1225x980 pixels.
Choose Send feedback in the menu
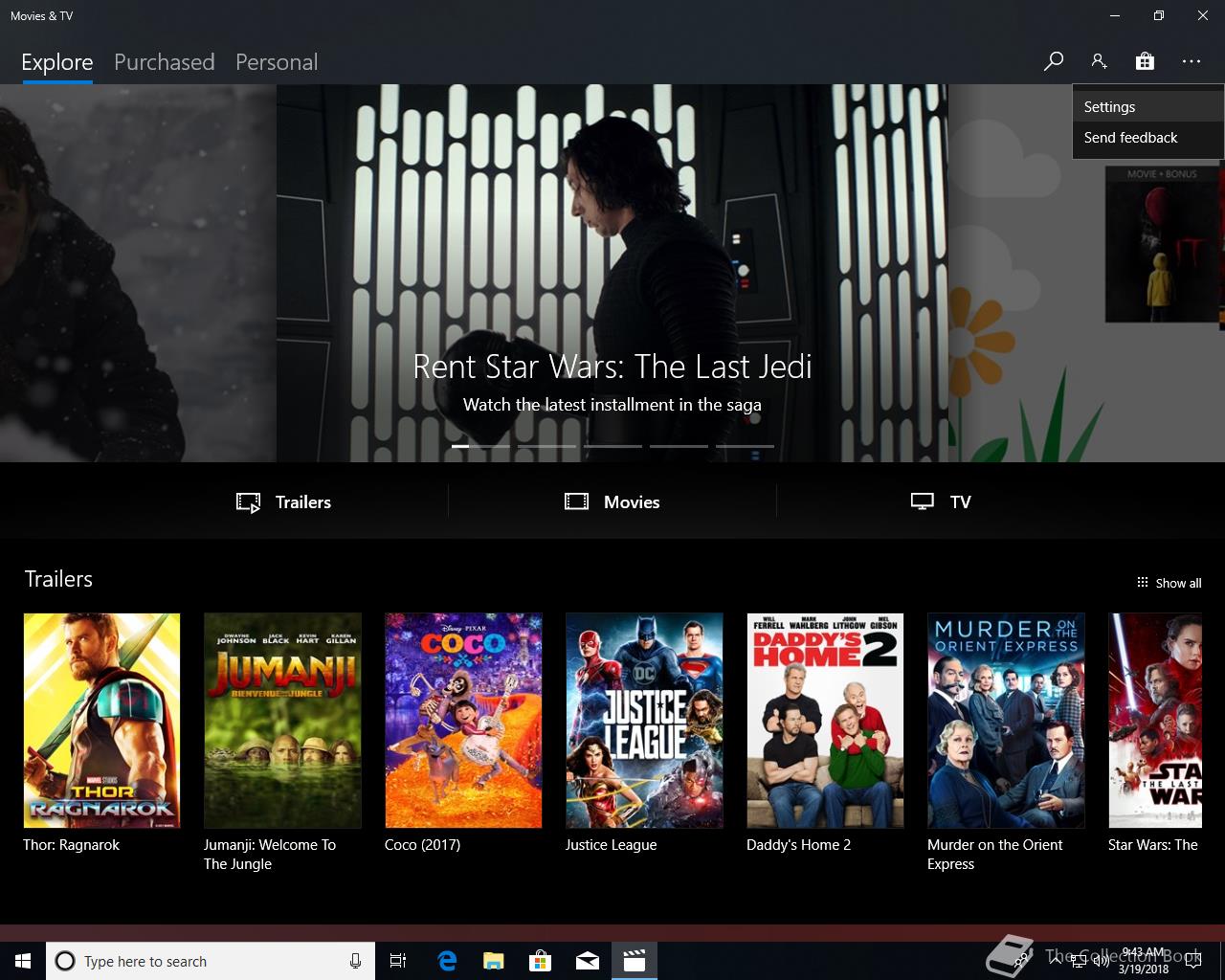pyautogui.click(x=1147, y=138)
